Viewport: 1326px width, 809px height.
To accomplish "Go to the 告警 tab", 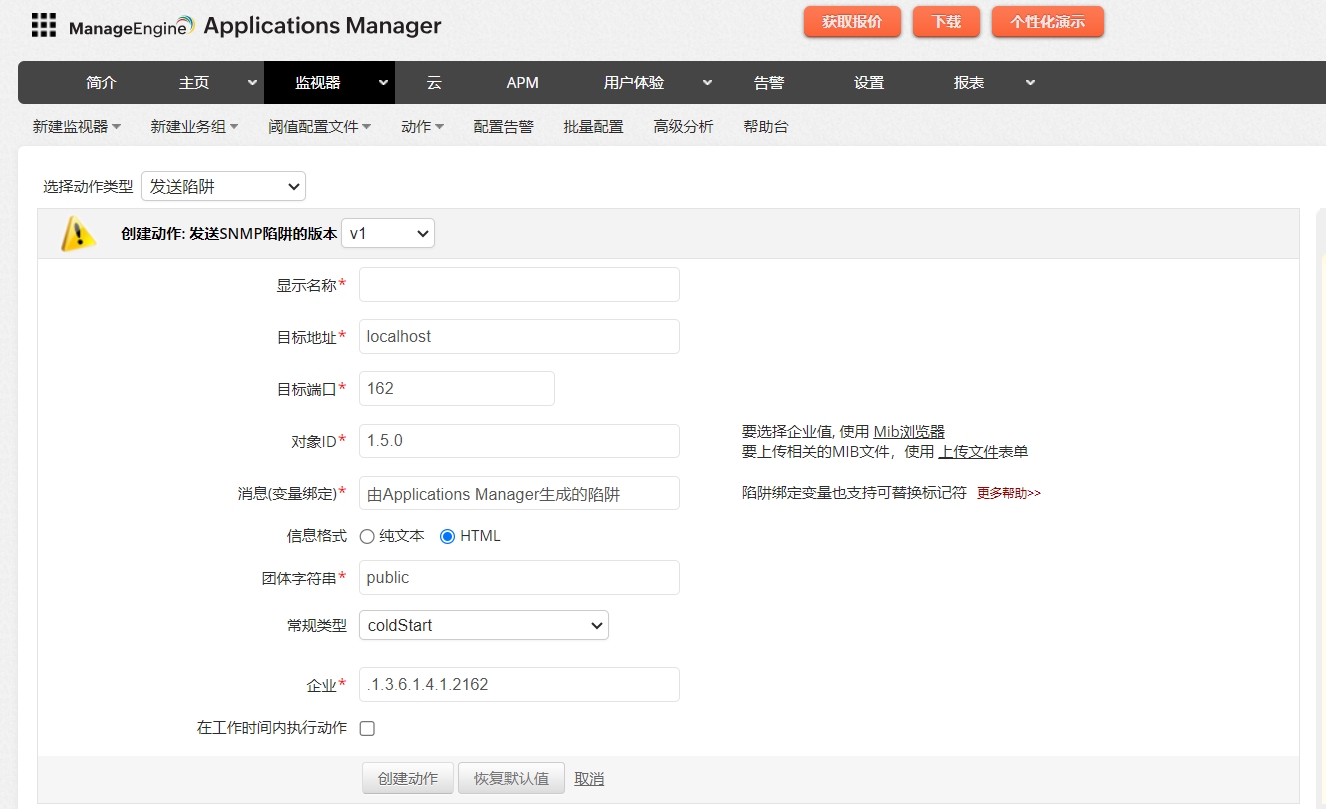I will coord(768,83).
